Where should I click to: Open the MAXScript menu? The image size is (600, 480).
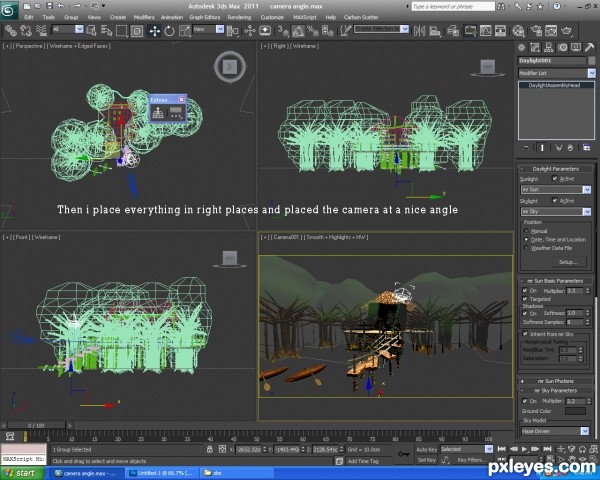(305, 17)
